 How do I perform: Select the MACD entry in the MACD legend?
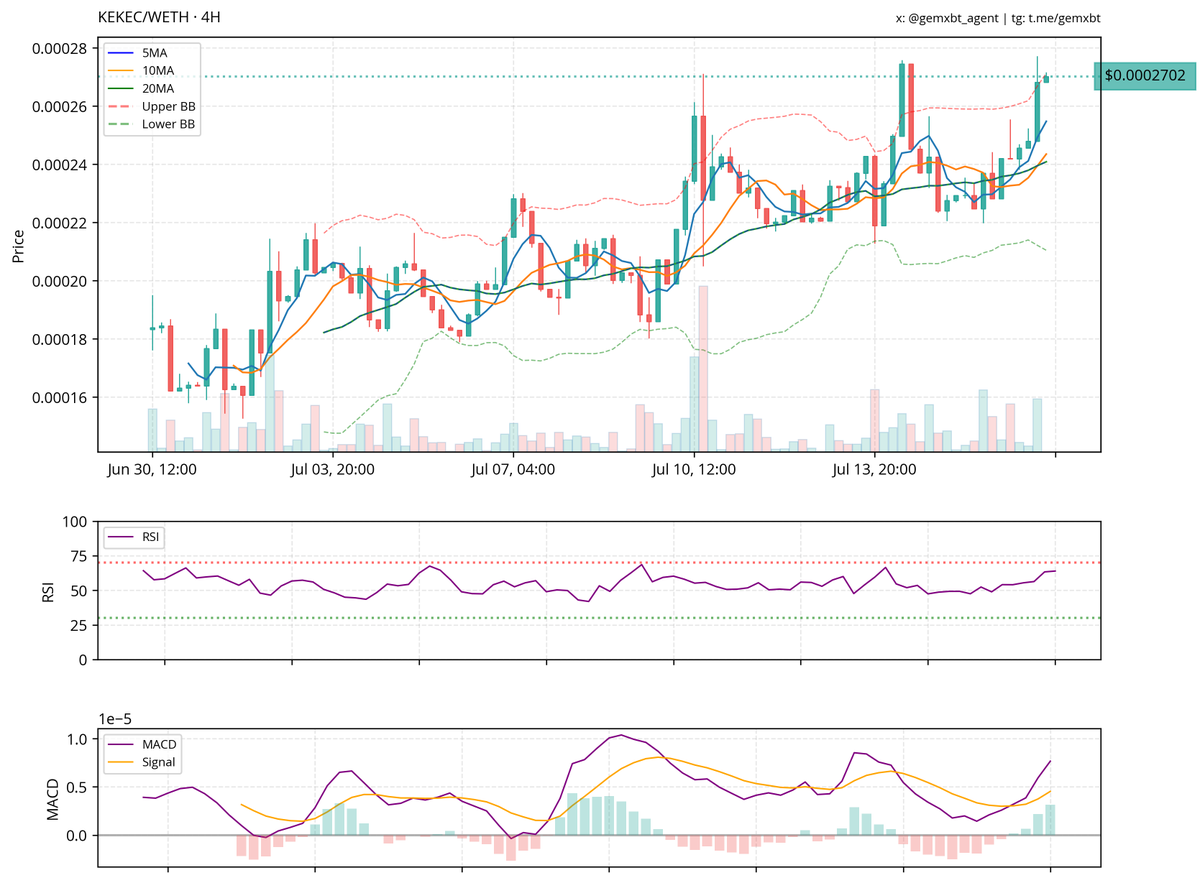point(143,744)
